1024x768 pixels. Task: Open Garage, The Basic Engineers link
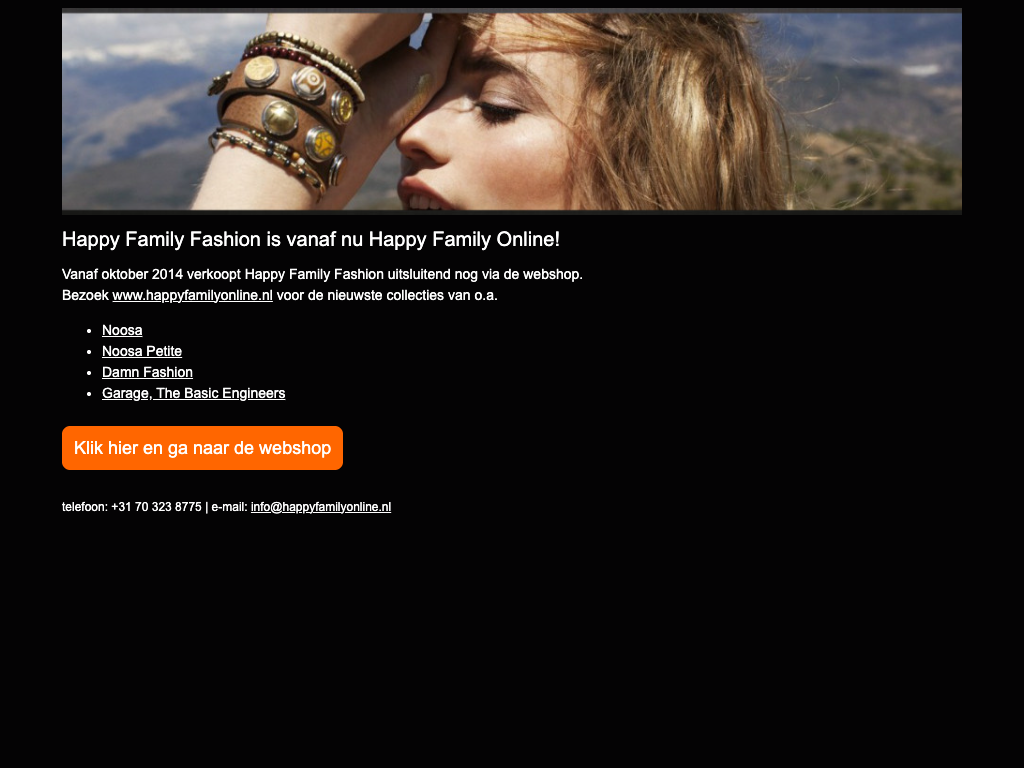coord(193,393)
